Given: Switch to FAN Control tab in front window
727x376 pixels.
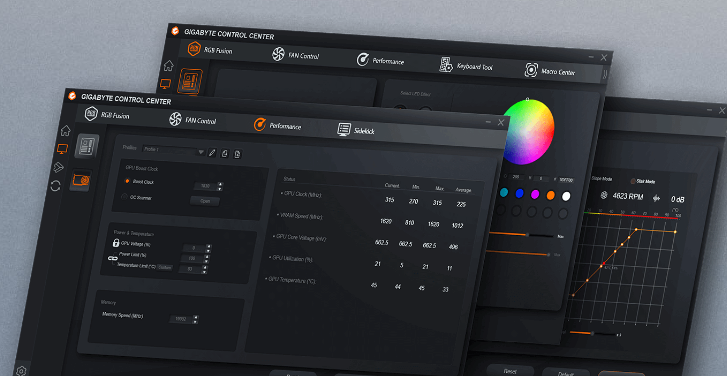Looking at the screenshot, I should point(193,120).
